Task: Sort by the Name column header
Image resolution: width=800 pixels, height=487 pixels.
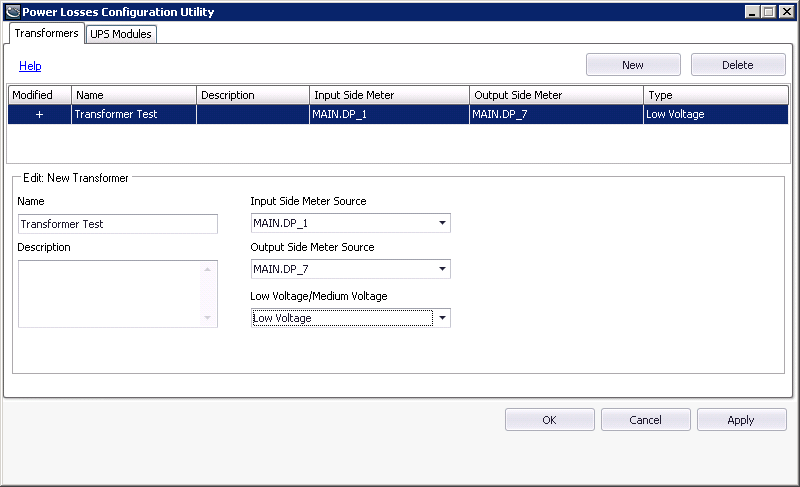Action: pyautogui.click(x=133, y=95)
